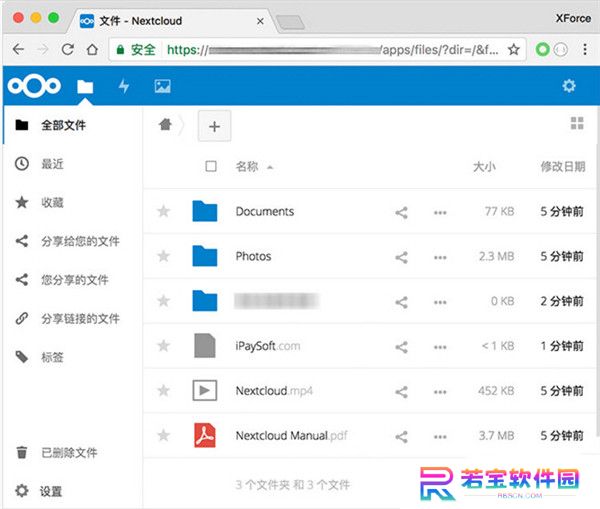Sort files by 大小 column header
600x509 pixels.
coord(484,166)
